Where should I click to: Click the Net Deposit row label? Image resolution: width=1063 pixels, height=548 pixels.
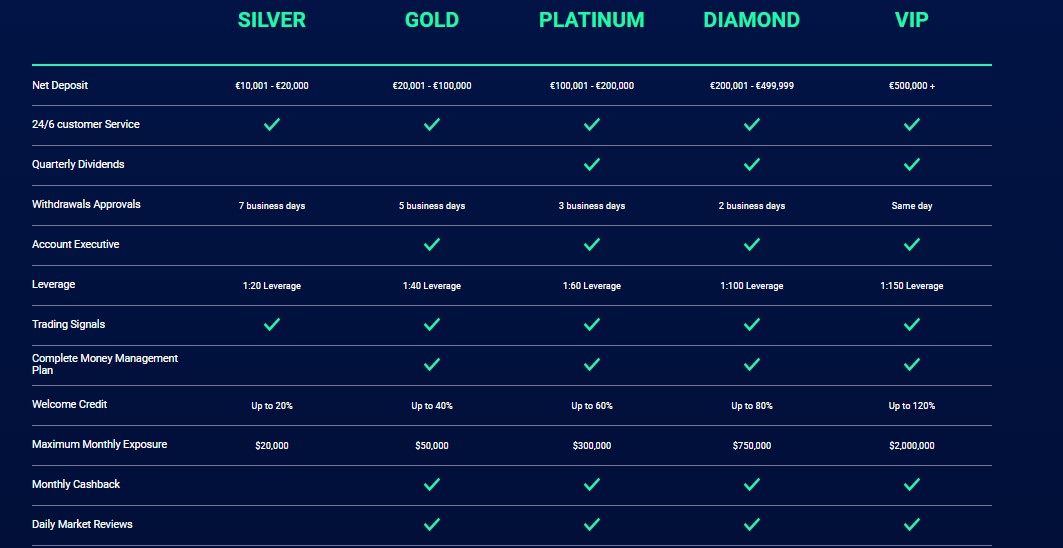coord(60,85)
